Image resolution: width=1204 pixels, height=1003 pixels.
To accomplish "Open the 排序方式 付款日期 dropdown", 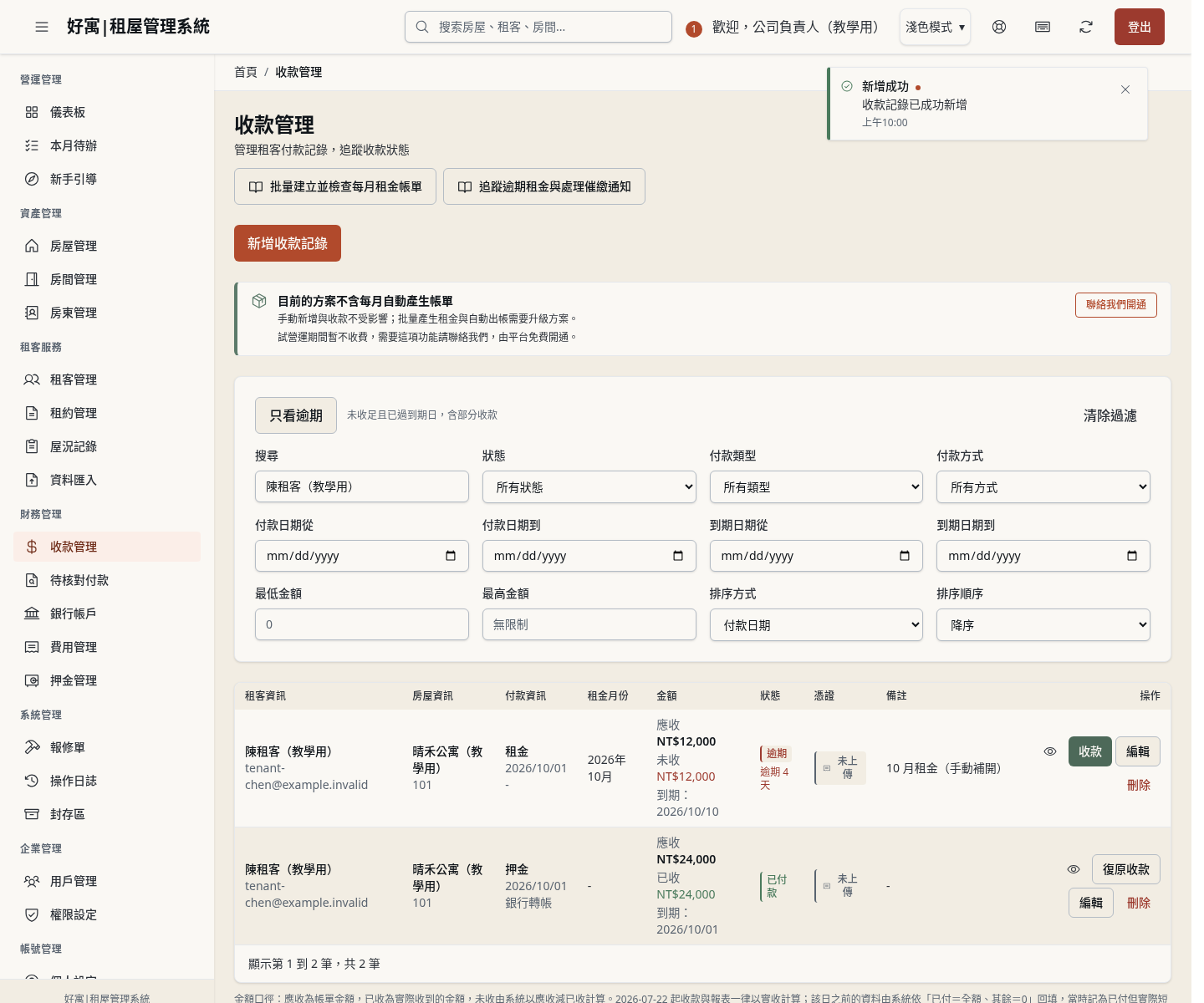I will (816, 625).
